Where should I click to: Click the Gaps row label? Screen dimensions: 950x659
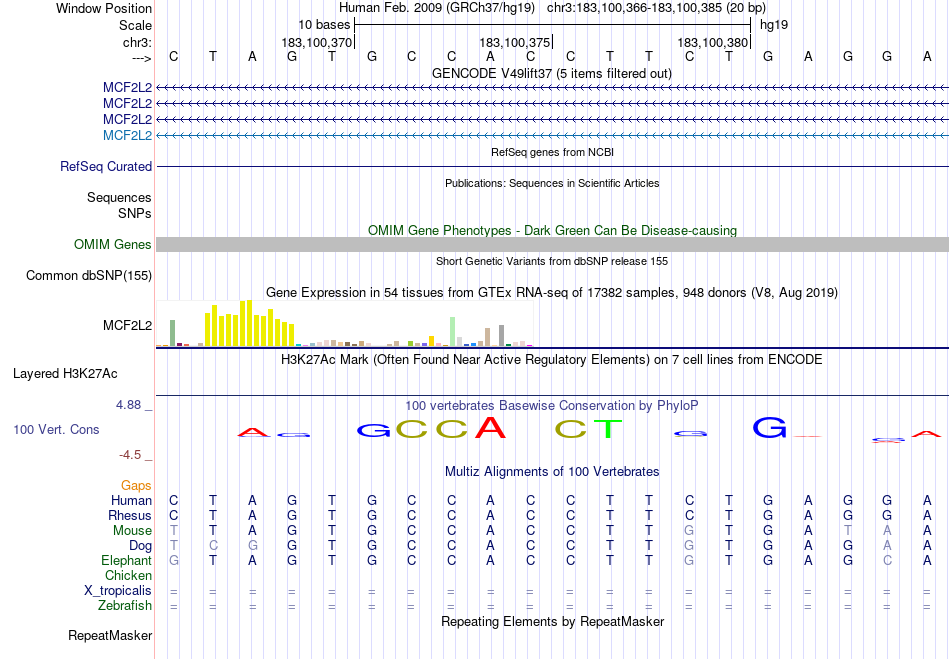pyautogui.click(x=136, y=486)
